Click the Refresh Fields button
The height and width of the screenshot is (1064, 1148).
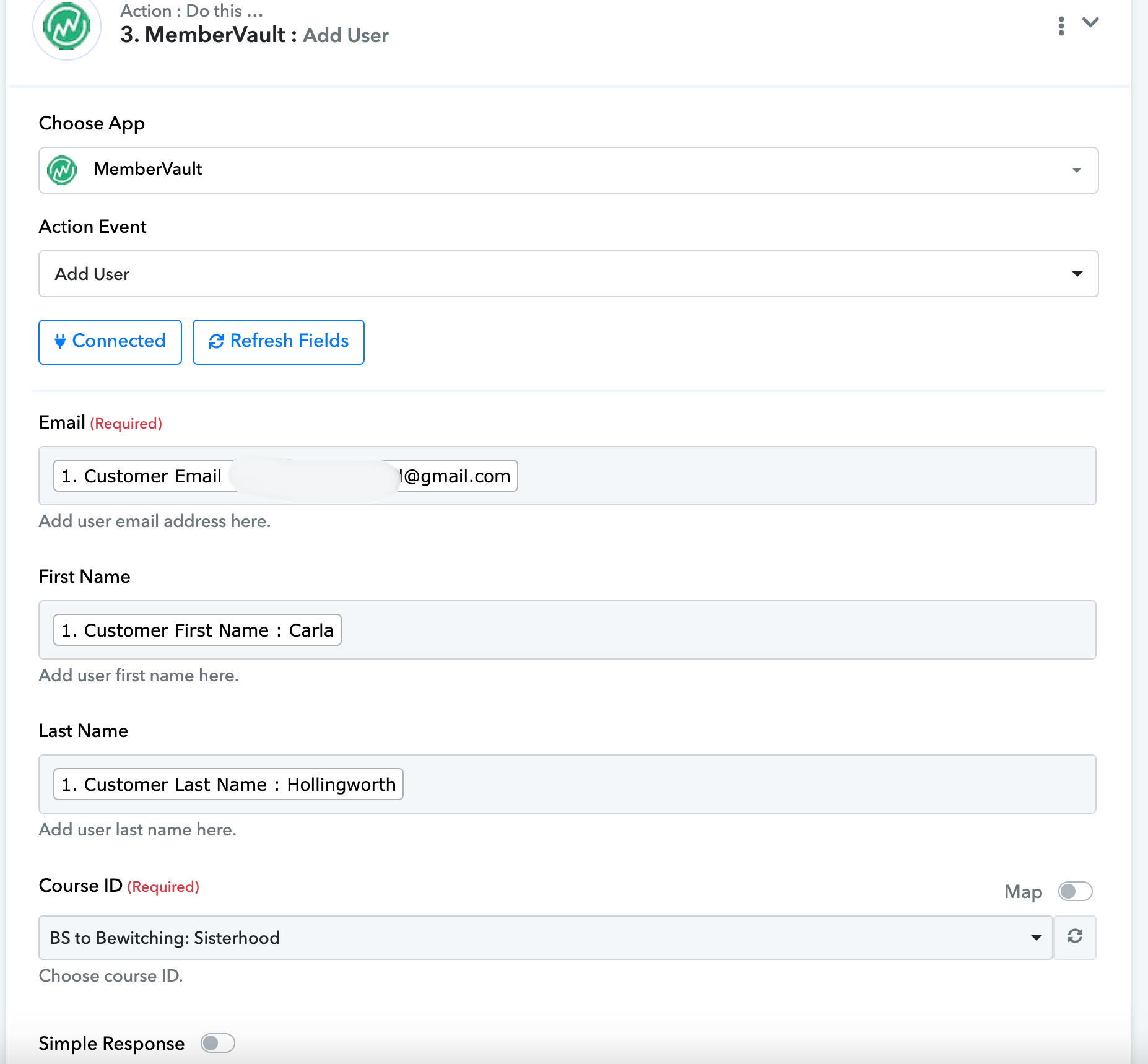pos(279,342)
